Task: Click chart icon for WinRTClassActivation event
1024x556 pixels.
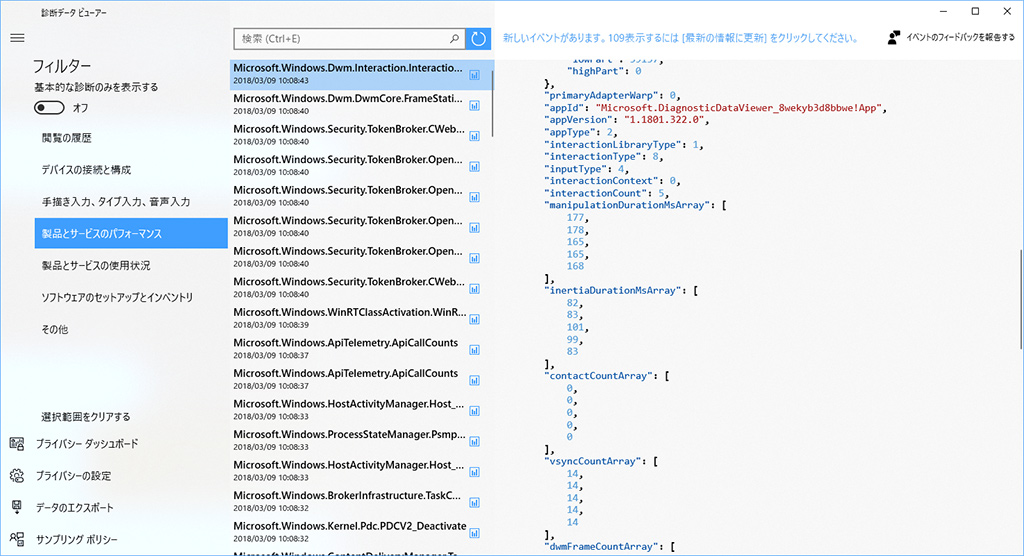Action: click(x=475, y=319)
